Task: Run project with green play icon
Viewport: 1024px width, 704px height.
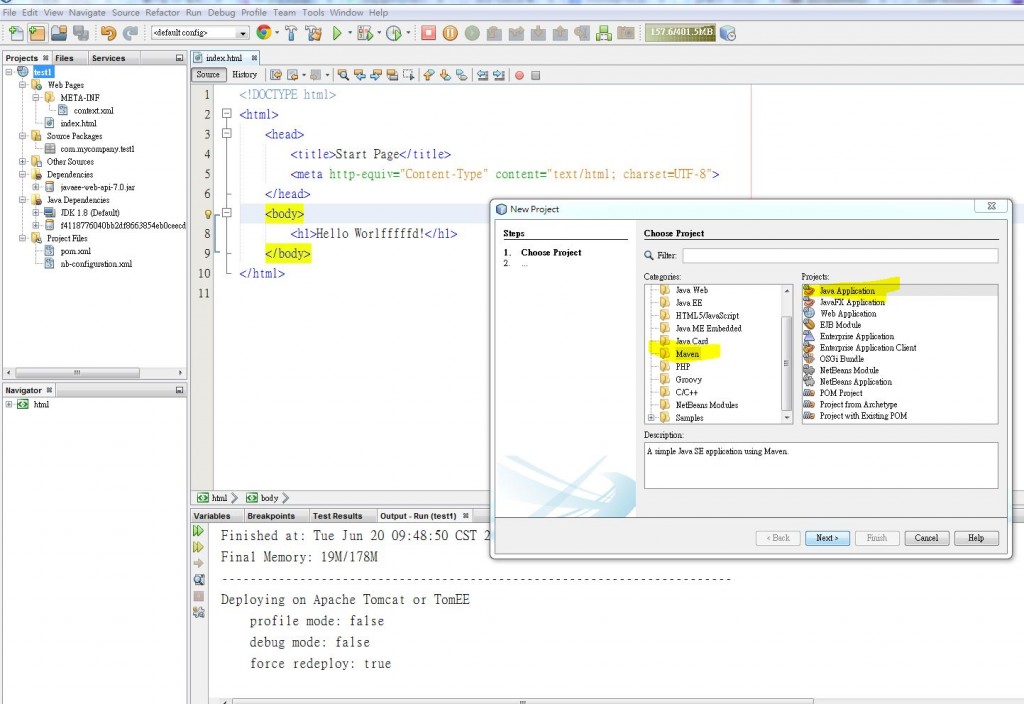Action: point(337,33)
